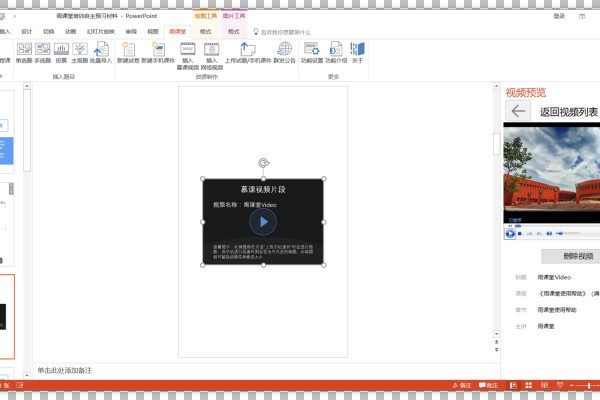Insert a 投票 voting question
600x400 pixels.
pos(61,53)
